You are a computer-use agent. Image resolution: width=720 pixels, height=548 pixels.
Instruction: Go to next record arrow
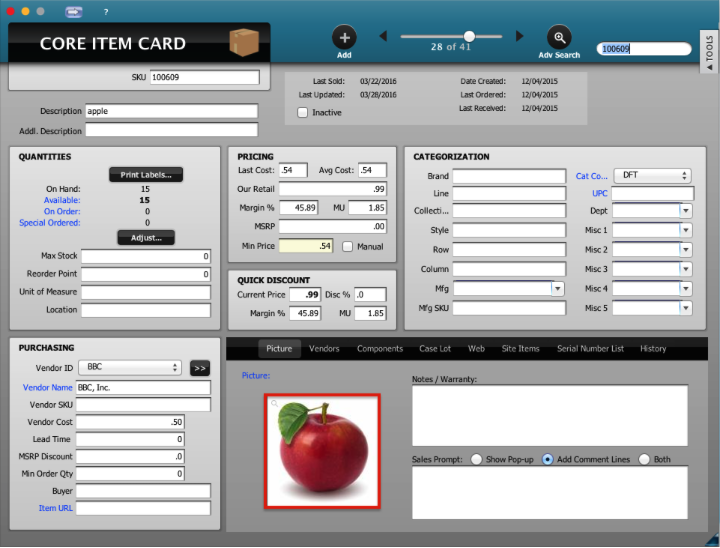519,36
